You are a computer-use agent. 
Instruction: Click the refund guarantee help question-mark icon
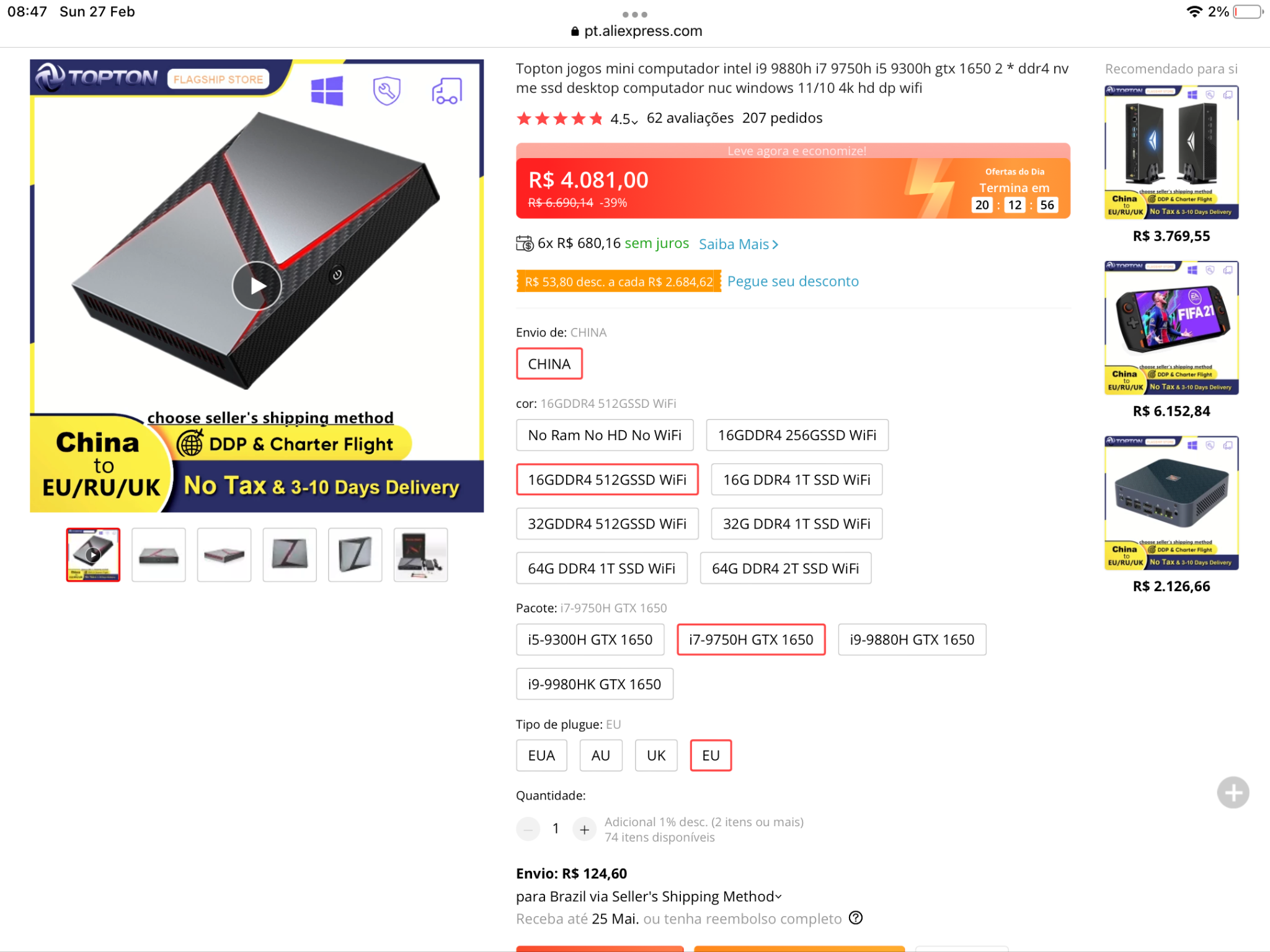856,918
